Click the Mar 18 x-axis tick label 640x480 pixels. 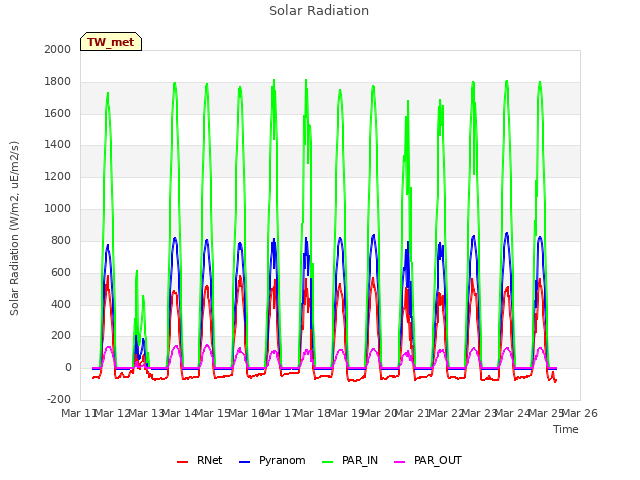312,413
